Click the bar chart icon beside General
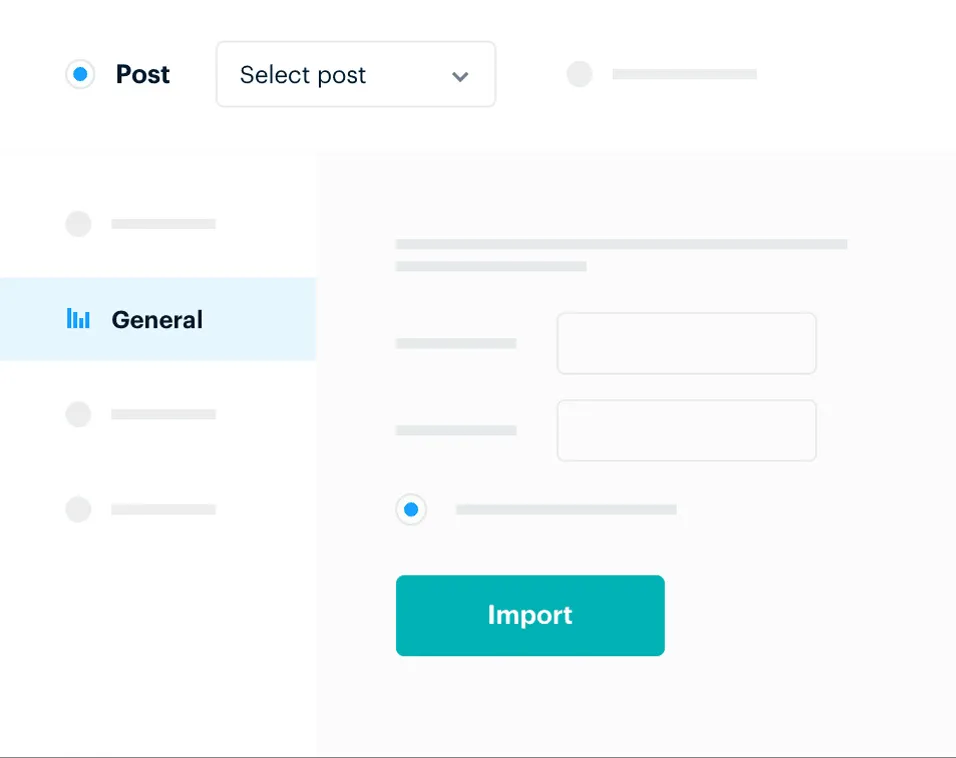The image size is (956, 758). click(x=78, y=319)
